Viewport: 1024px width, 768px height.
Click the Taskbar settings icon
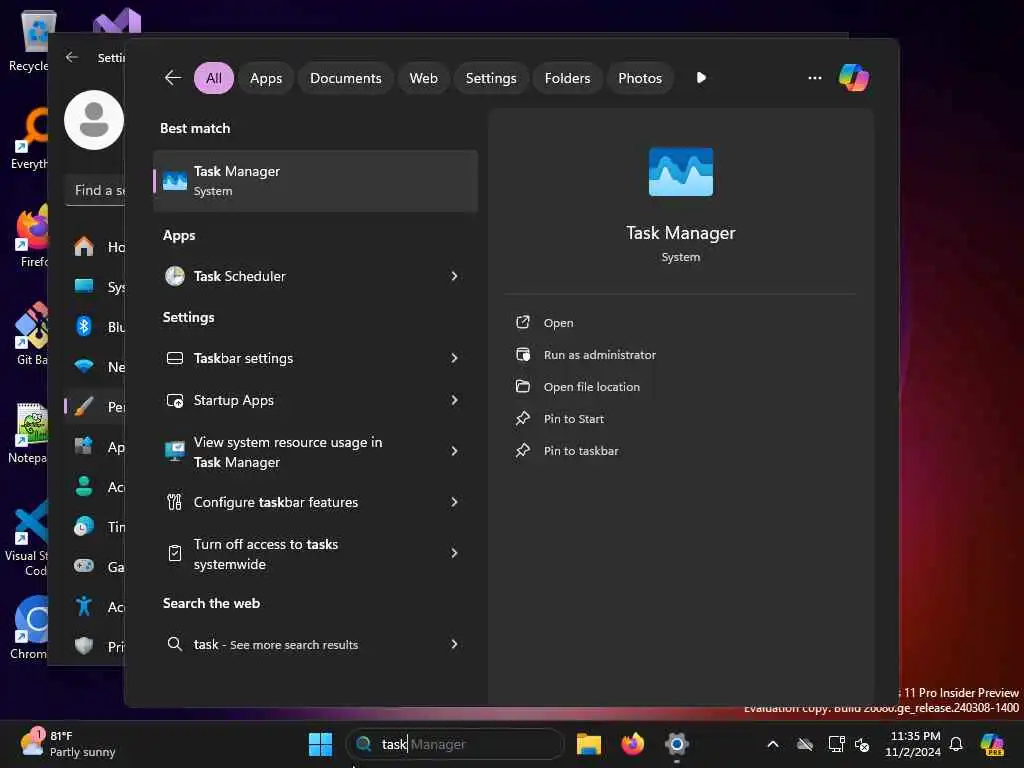click(174, 358)
